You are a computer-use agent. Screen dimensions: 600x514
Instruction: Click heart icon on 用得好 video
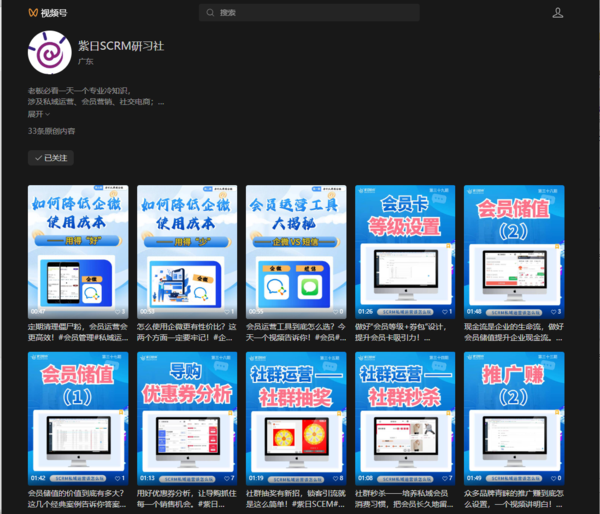[117, 312]
